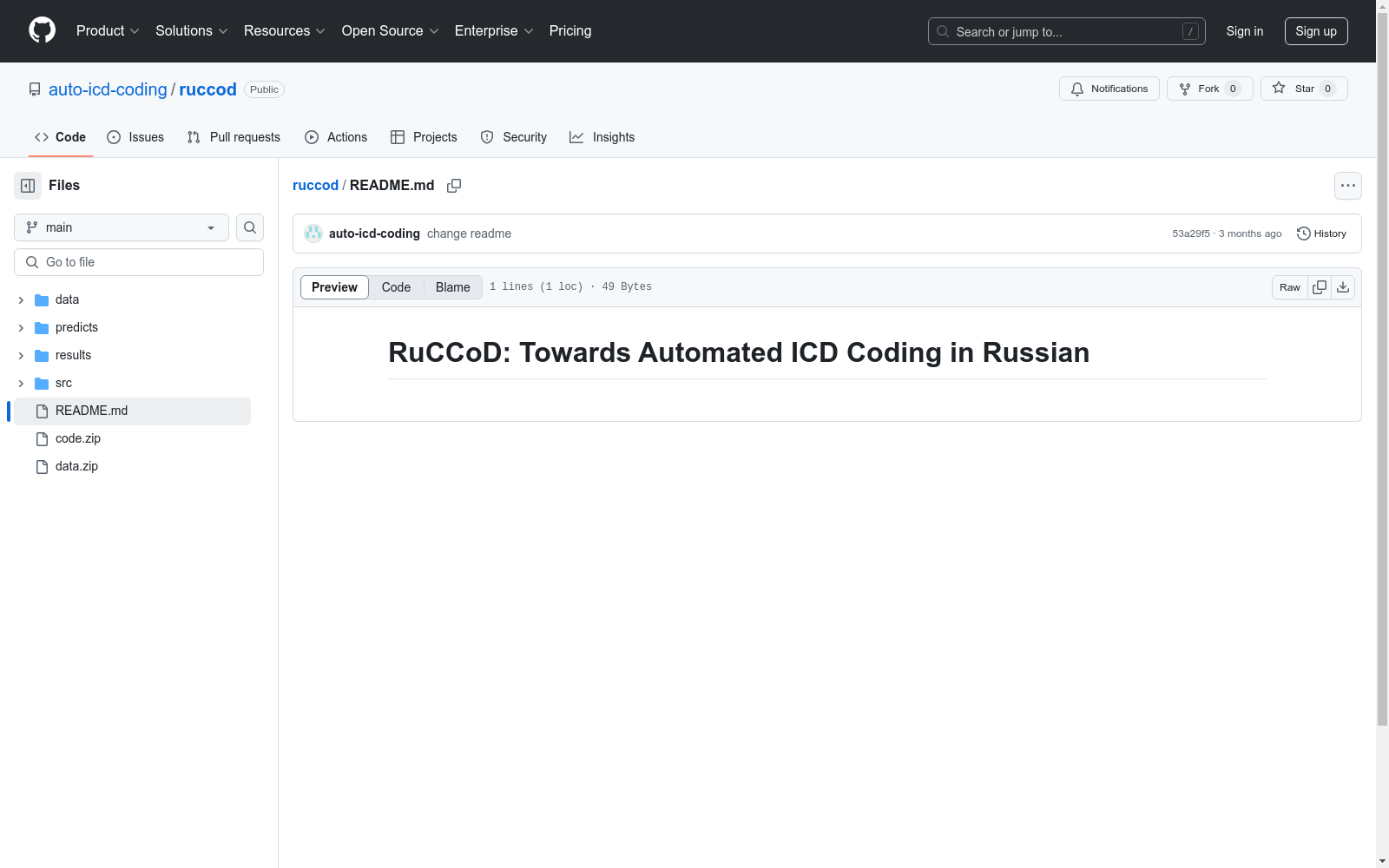This screenshot has width=1389, height=868.
Task: Click the Notifications bell button
Action: click(1109, 89)
